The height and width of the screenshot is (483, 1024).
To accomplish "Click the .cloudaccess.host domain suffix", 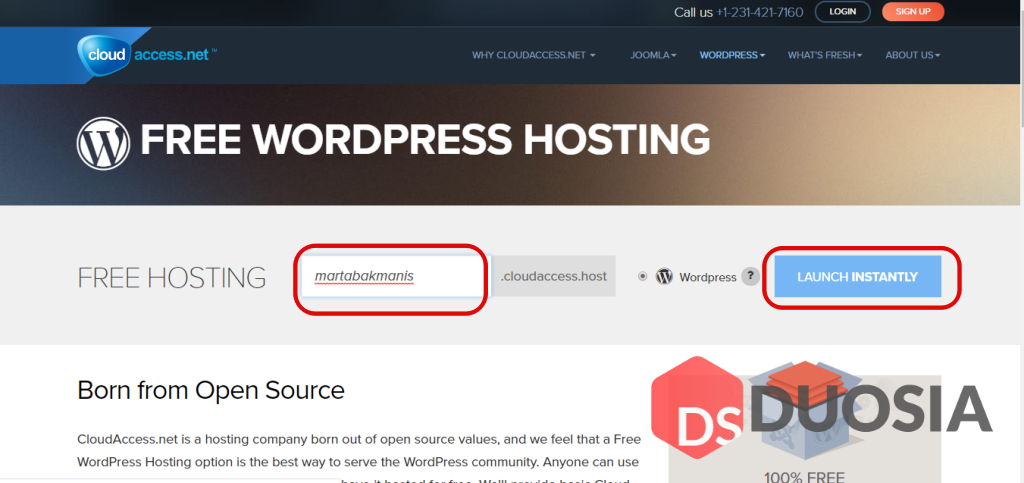I will click(554, 276).
